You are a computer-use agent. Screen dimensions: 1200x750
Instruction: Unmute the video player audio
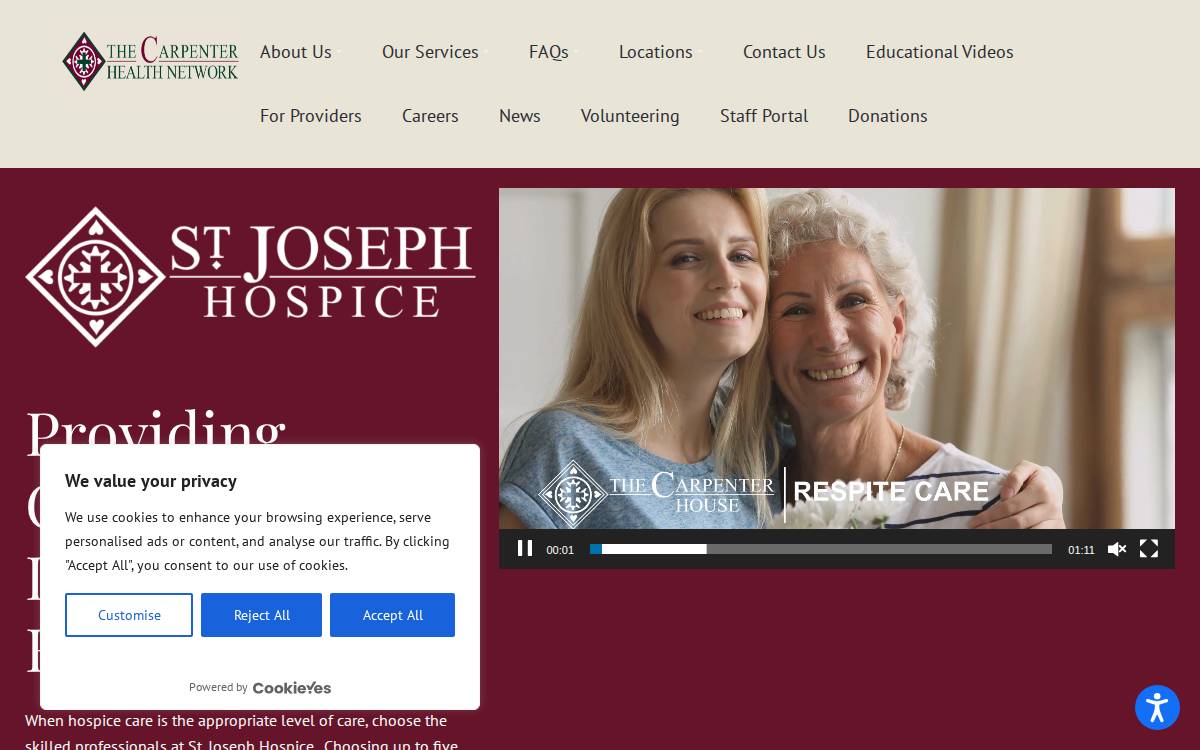pyautogui.click(x=1117, y=548)
